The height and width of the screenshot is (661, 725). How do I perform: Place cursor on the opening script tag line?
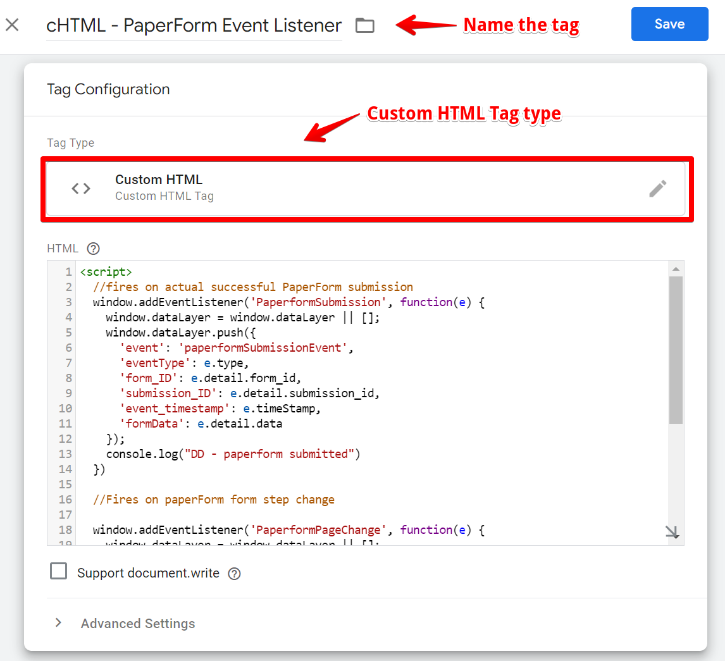pos(106,272)
